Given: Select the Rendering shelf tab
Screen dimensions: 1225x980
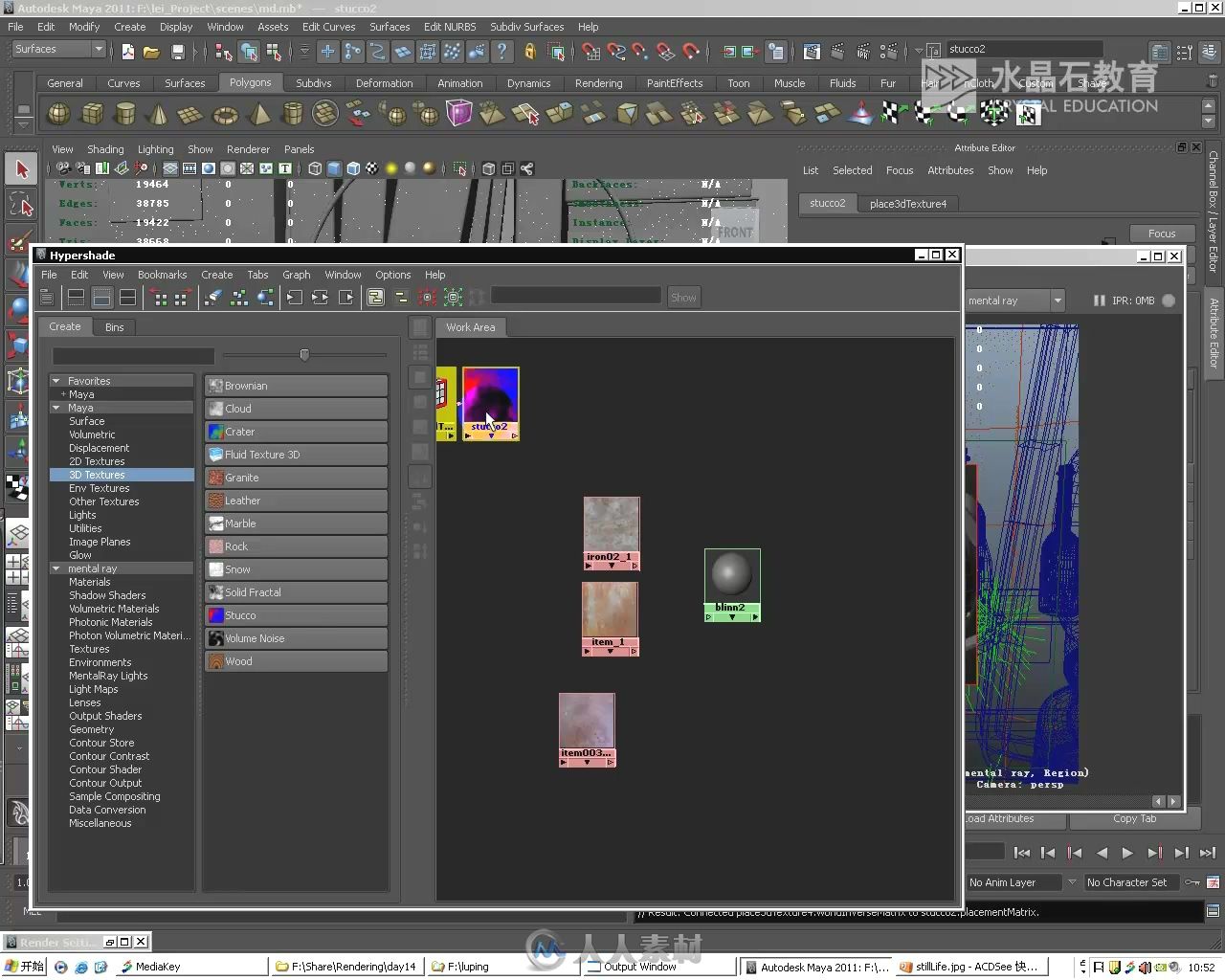Looking at the screenshot, I should tap(598, 83).
